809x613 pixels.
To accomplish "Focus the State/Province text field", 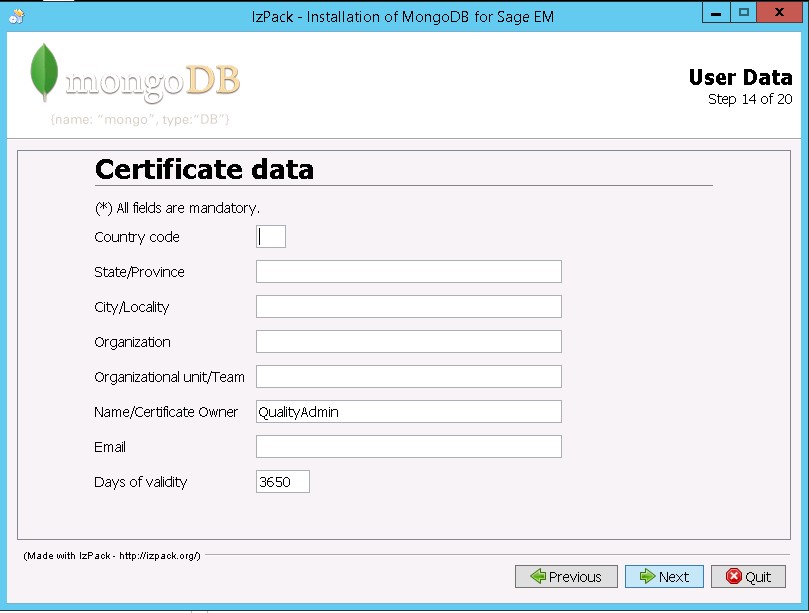I will point(409,271).
